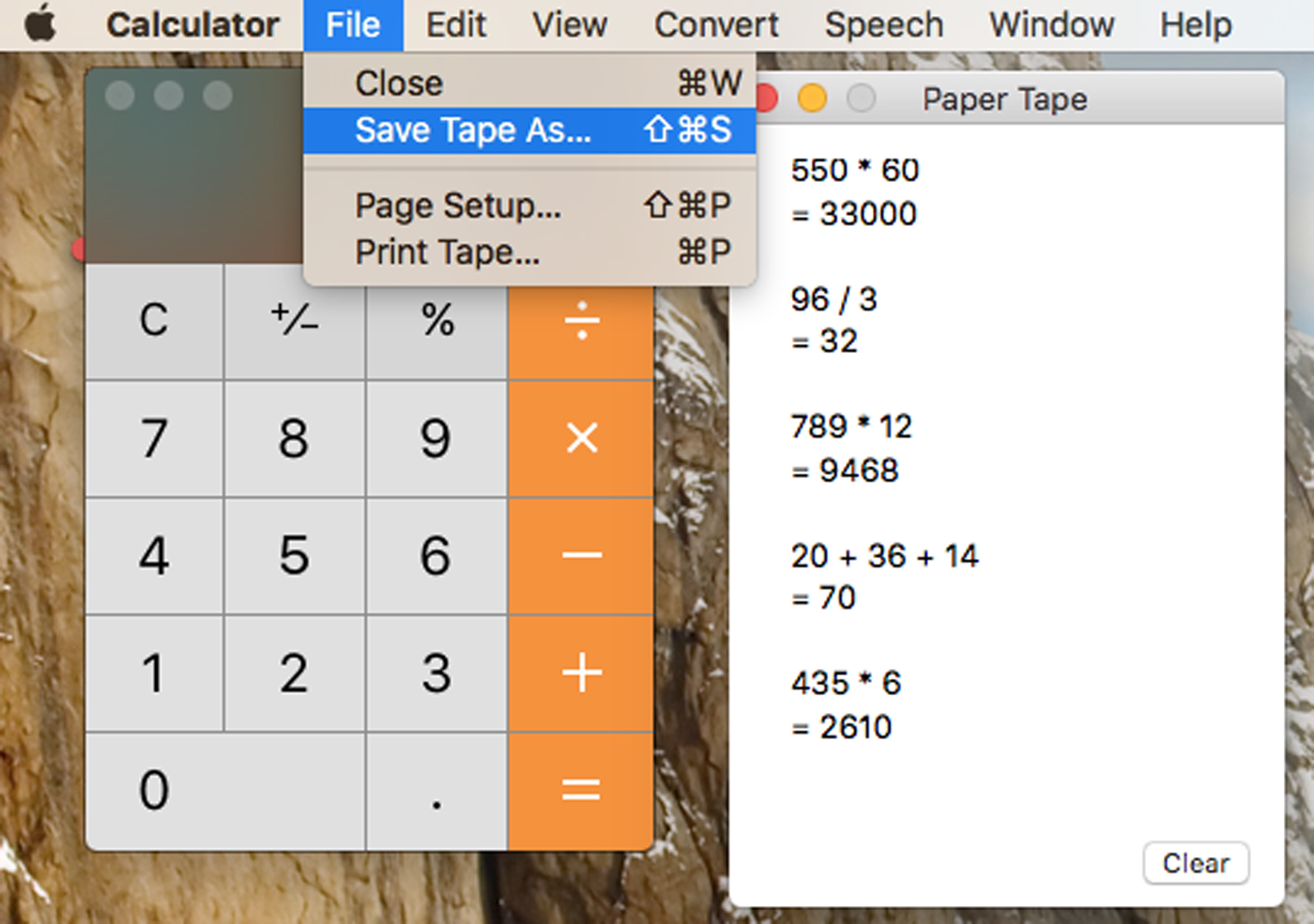Tap the 4 key on calculator
This screenshot has width=1314, height=924.
coord(154,555)
